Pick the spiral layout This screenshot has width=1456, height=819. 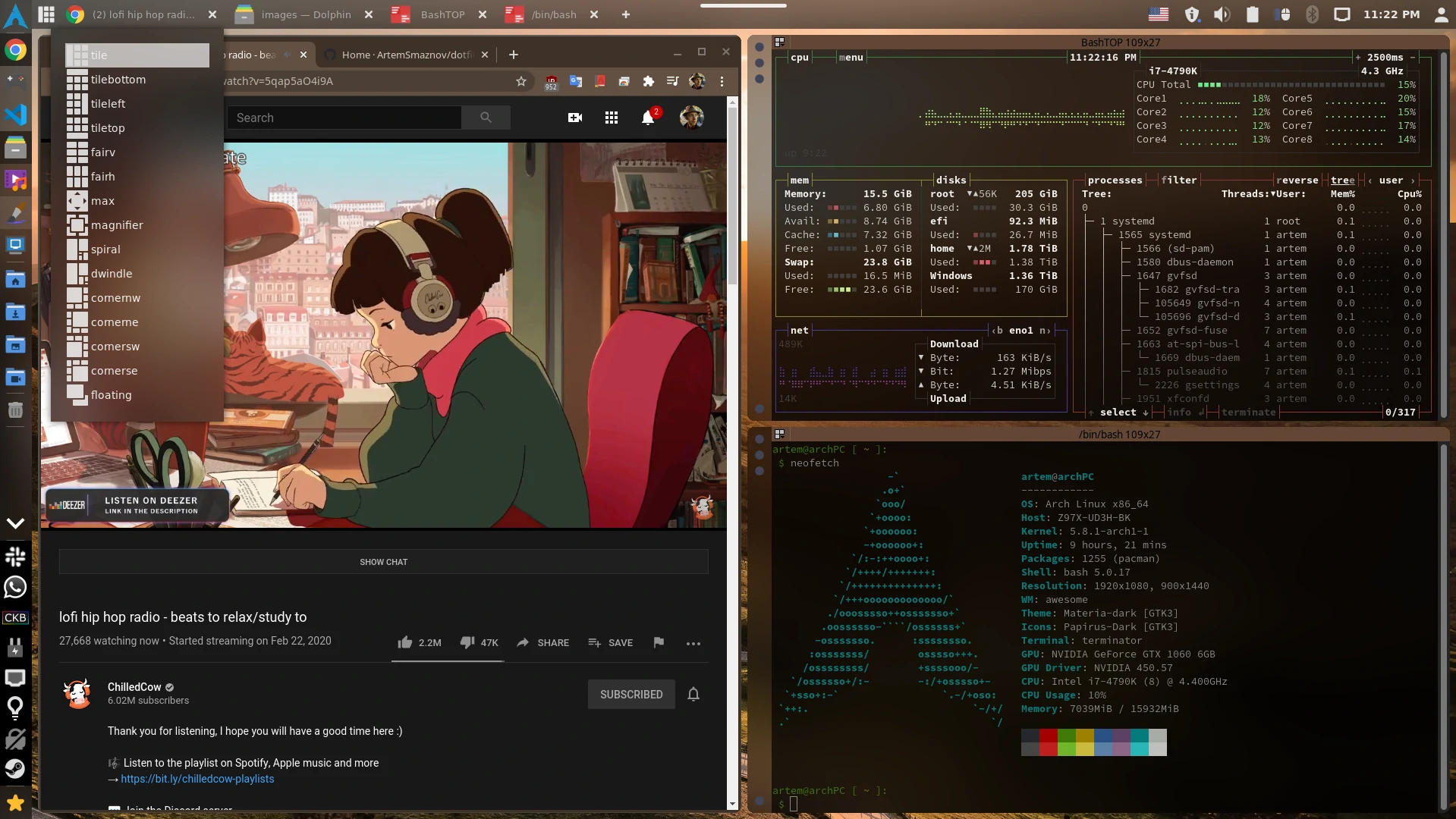137,249
